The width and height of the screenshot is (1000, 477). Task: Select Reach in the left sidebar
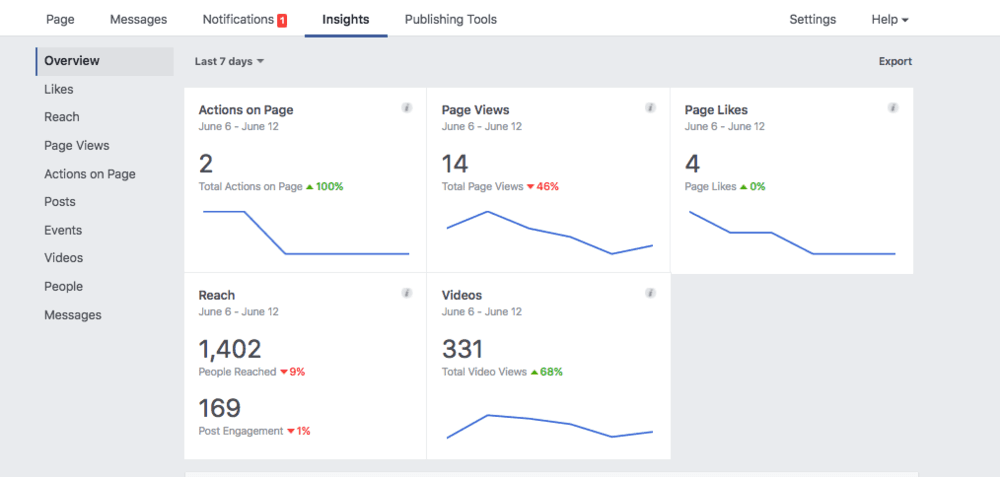pos(62,117)
